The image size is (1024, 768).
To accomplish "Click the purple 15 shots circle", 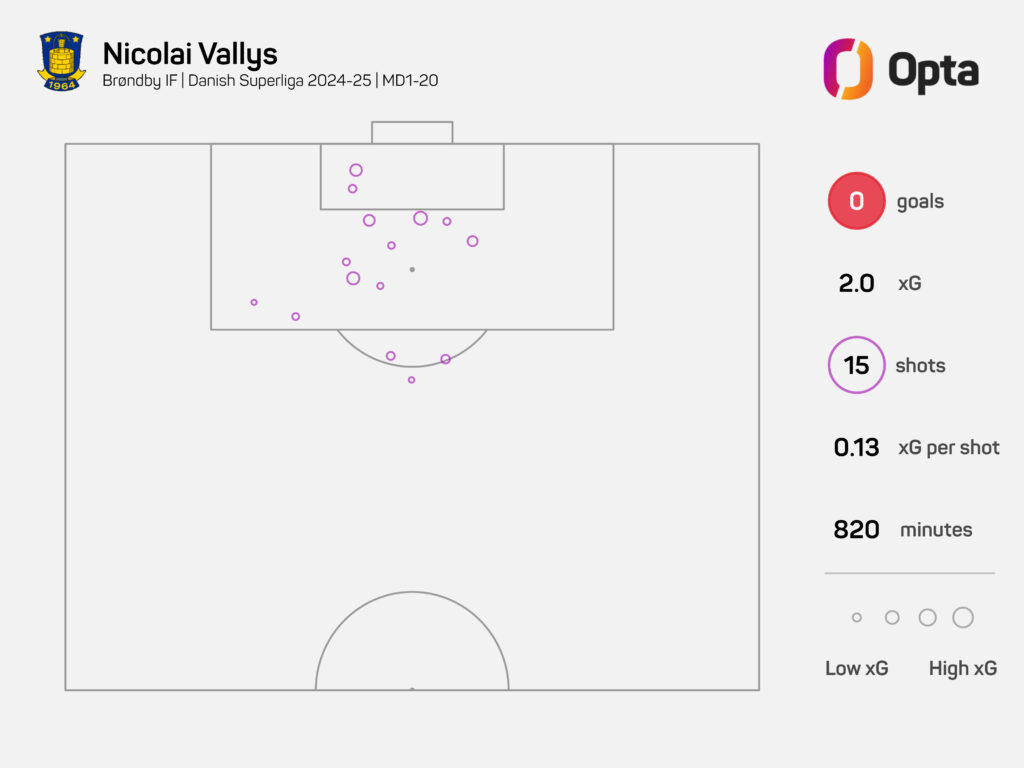I will 856,365.
